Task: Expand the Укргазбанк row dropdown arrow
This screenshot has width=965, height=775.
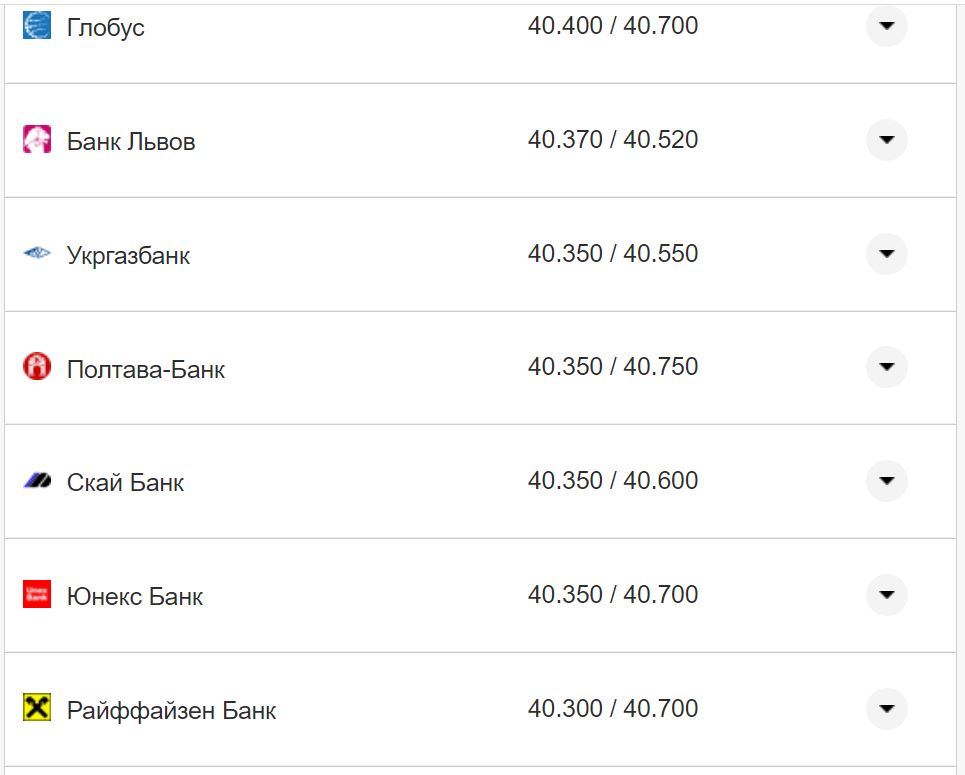Action: click(886, 254)
